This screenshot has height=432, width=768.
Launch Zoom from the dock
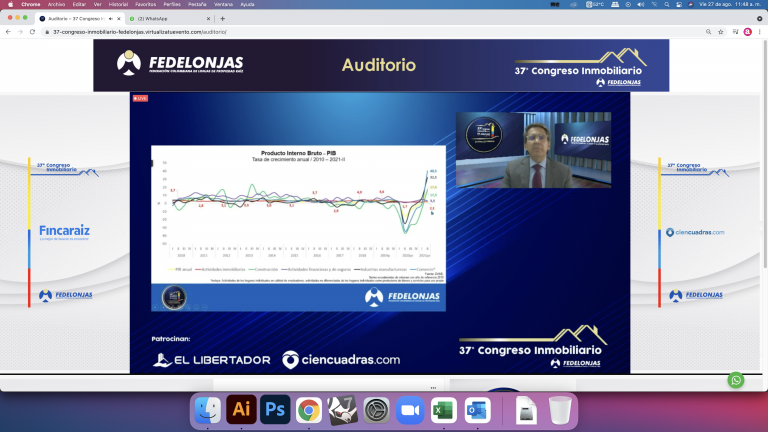(410, 410)
